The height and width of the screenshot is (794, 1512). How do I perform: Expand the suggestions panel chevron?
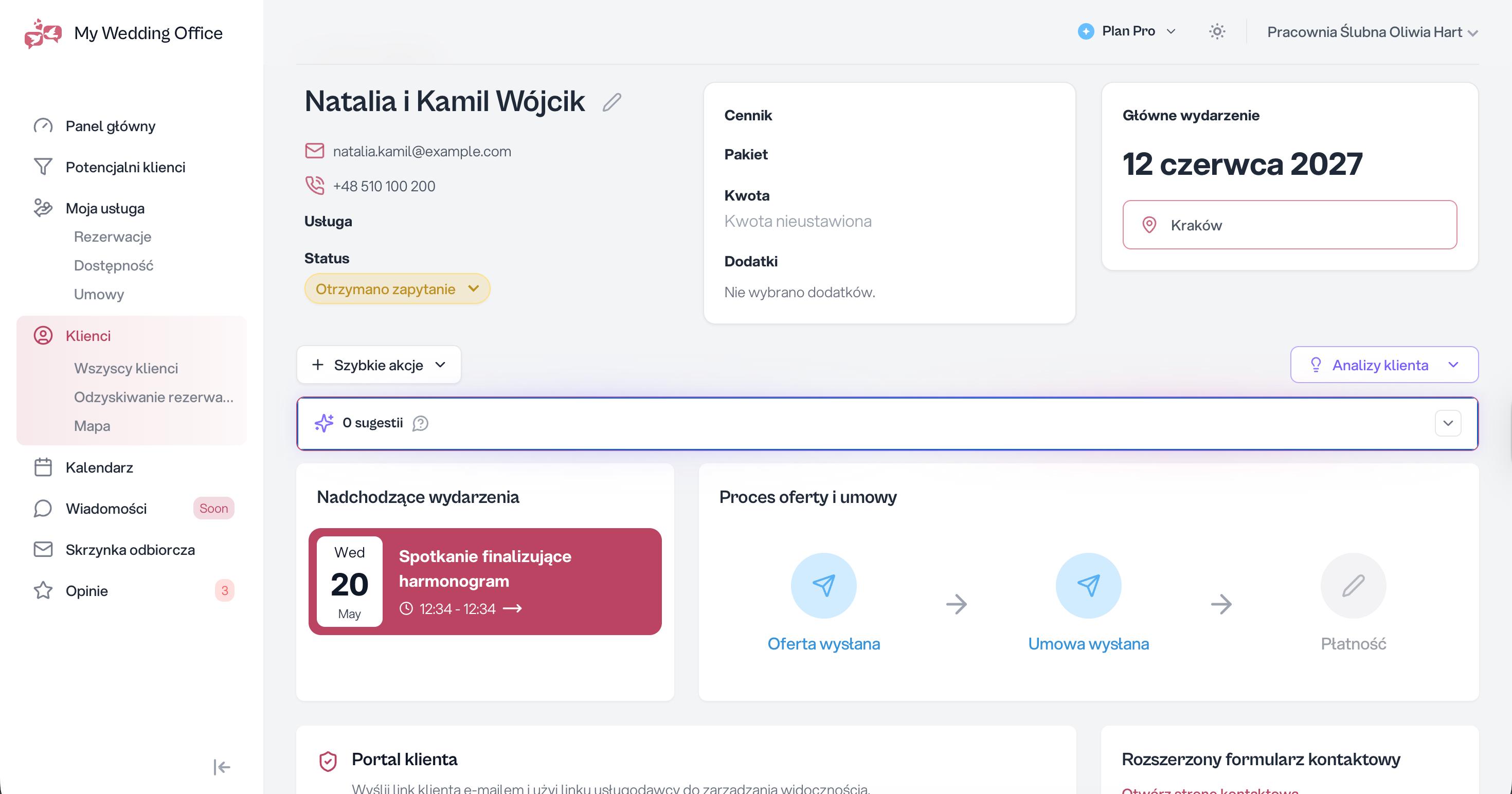tap(1448, 423)
